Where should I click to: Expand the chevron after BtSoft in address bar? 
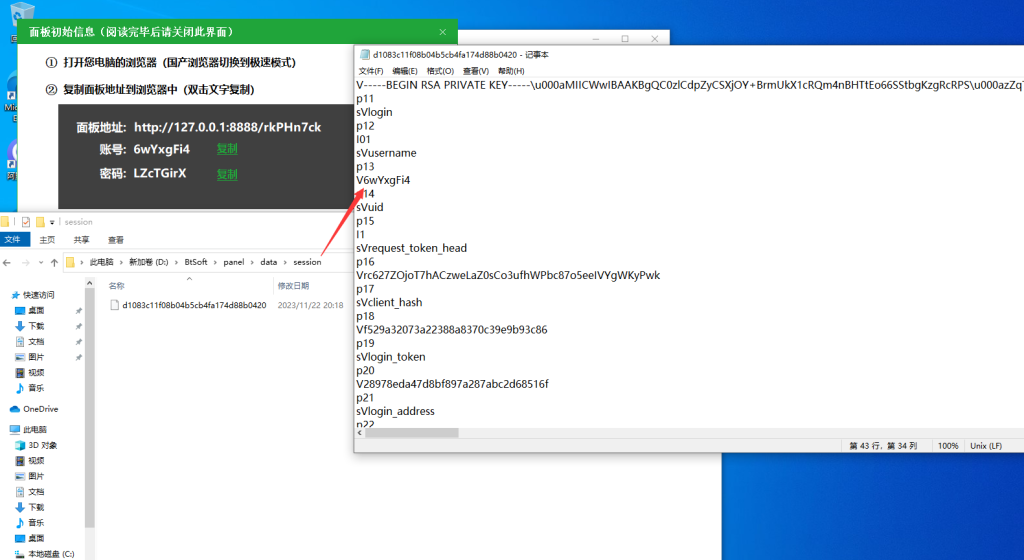[215, 262]
